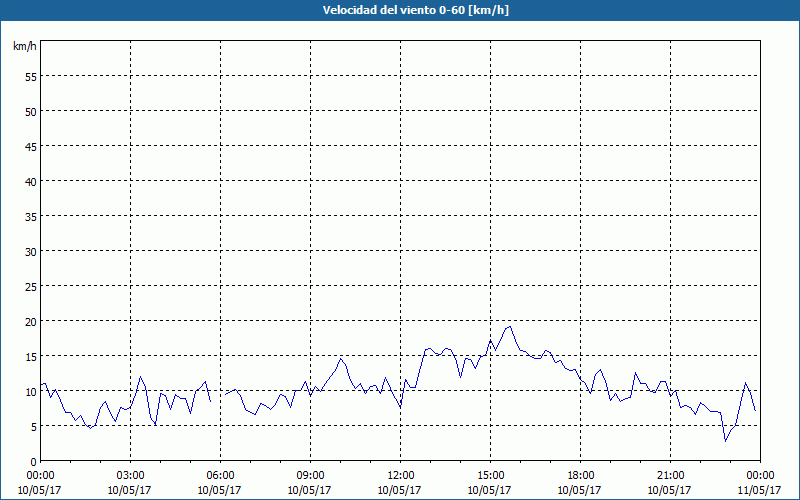Screen dimensions: 800x500
Task: Click the '12:00' time axis label
Action: pos(401,476)
